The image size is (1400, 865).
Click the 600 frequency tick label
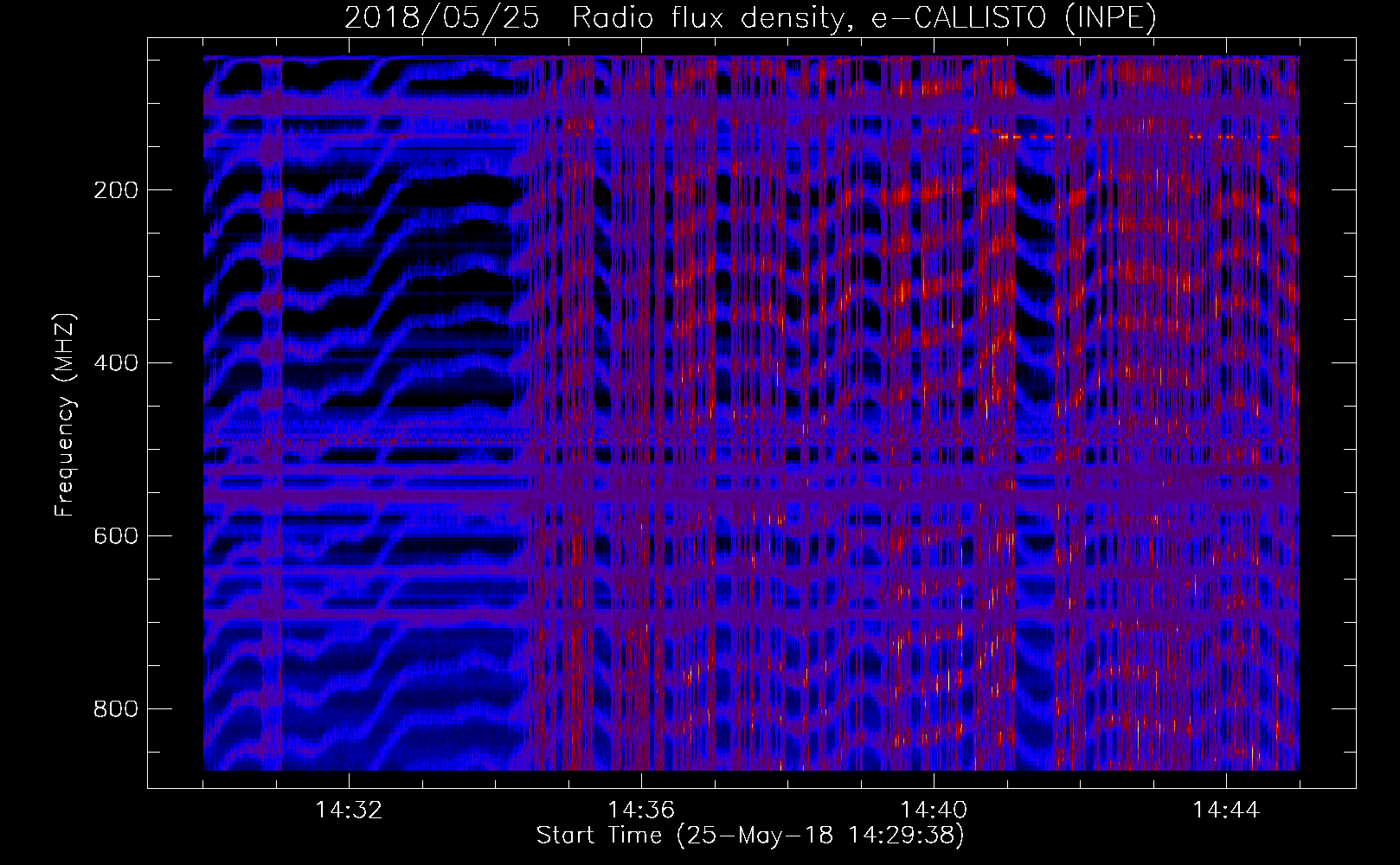[115, 536]
